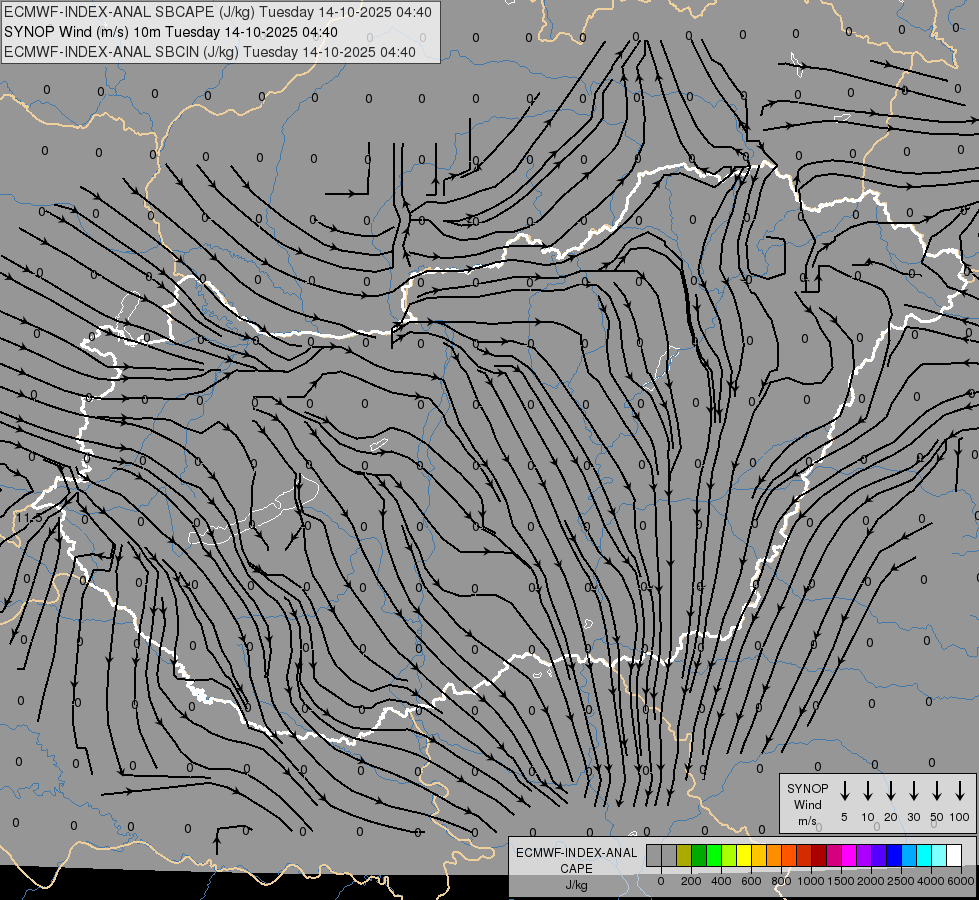
Task: Pick the bright green CAPE legend swatch
Action: [x=714, y=855]
